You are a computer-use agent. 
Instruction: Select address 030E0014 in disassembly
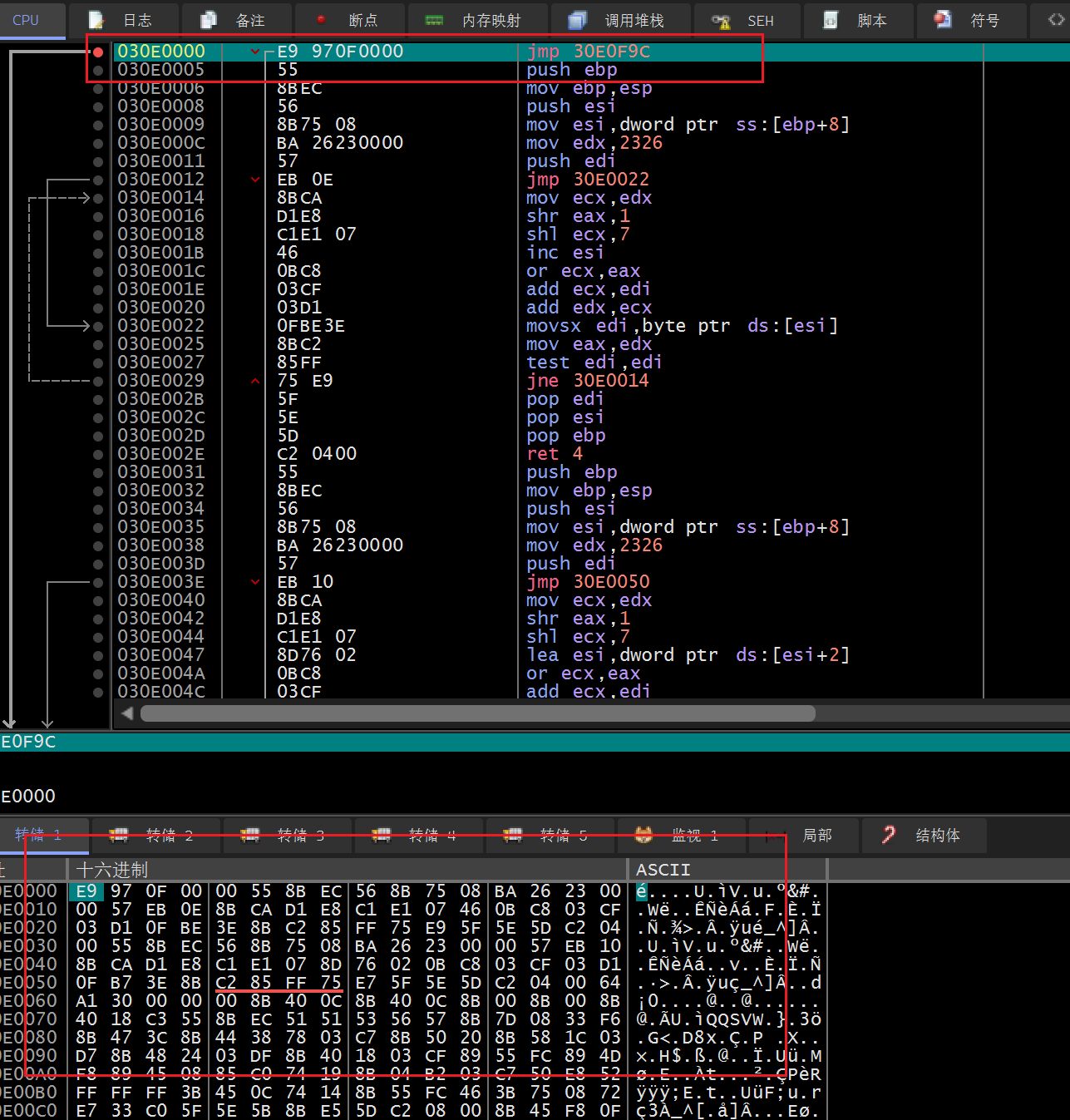[x=160, y=198]
